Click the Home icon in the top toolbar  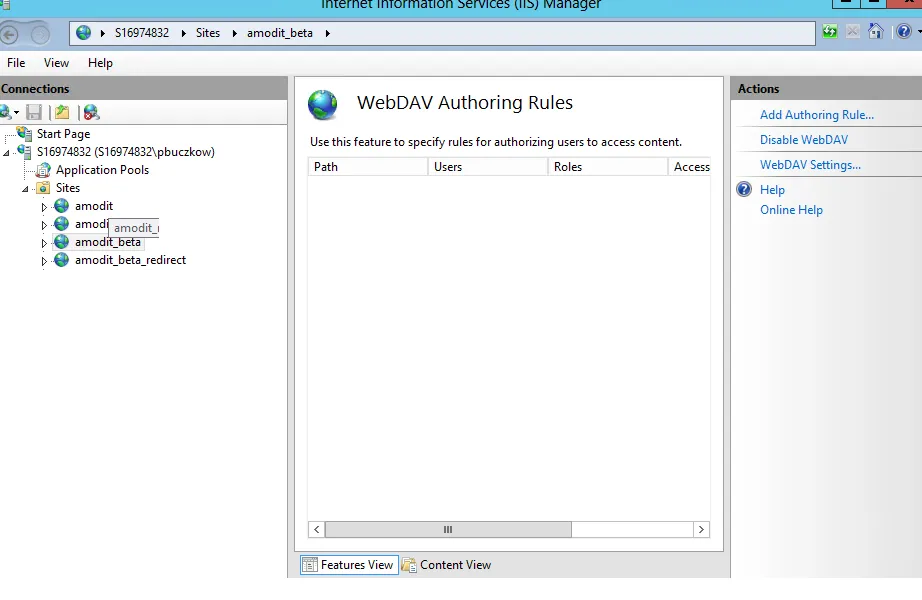876,31
